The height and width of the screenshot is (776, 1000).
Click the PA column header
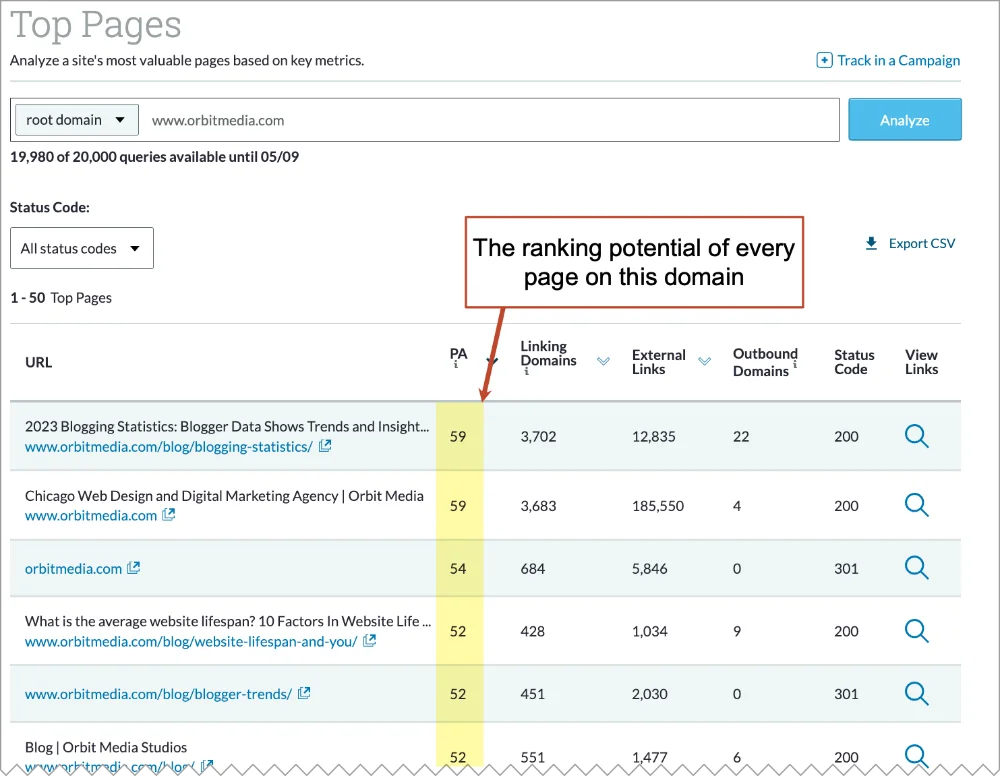tap(458, 354)
